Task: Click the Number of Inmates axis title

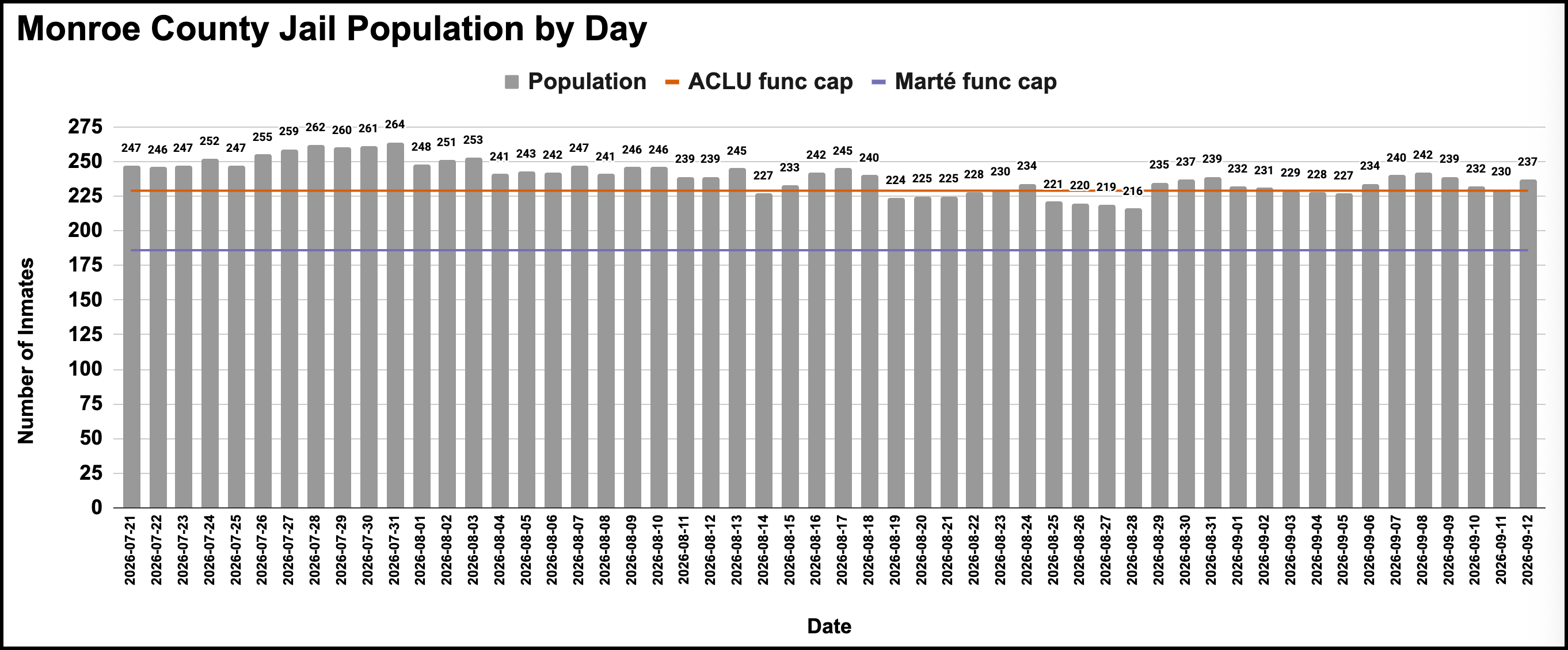Action: click(25, 351)
